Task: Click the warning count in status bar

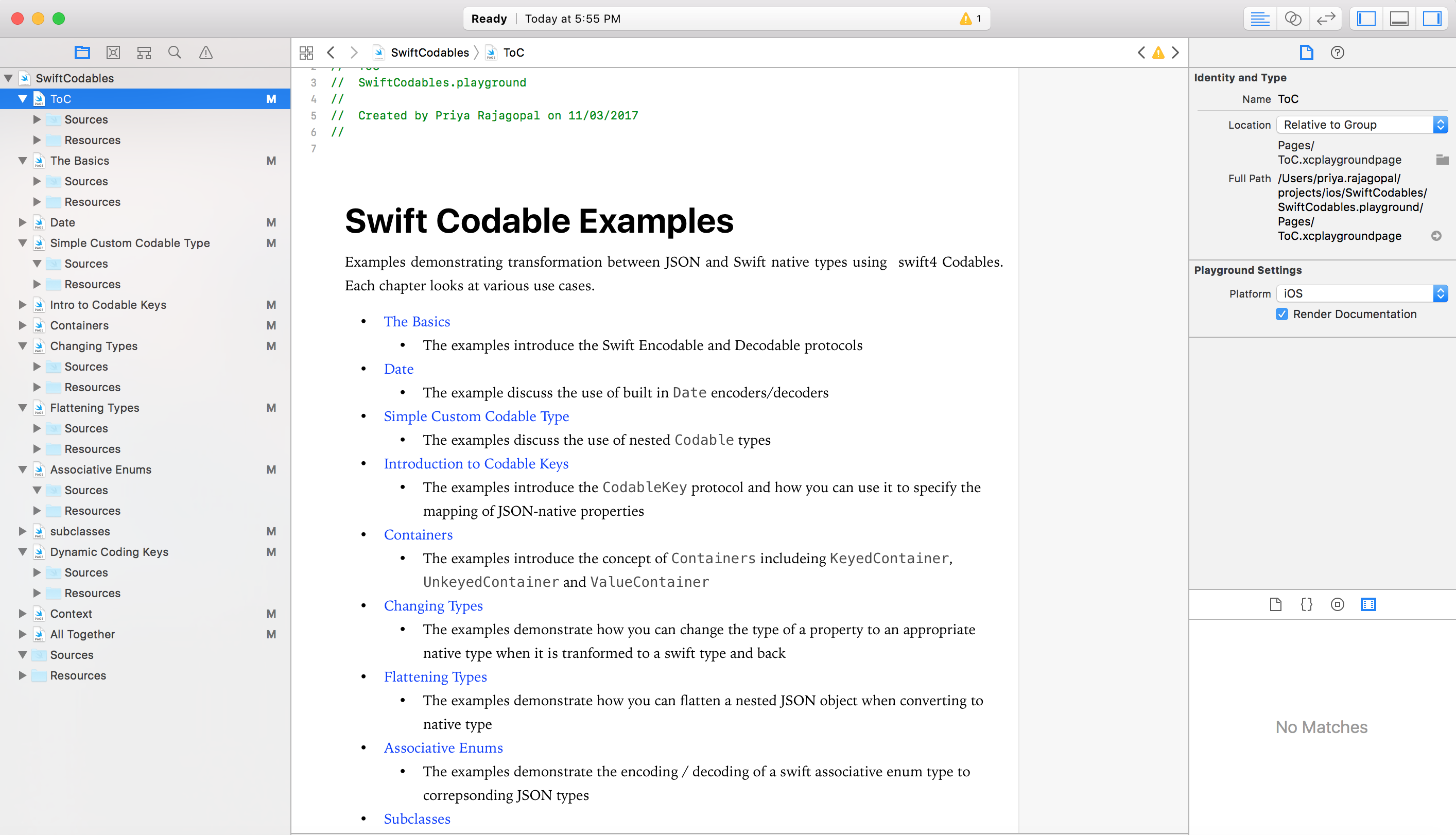Action: [970, 19]
